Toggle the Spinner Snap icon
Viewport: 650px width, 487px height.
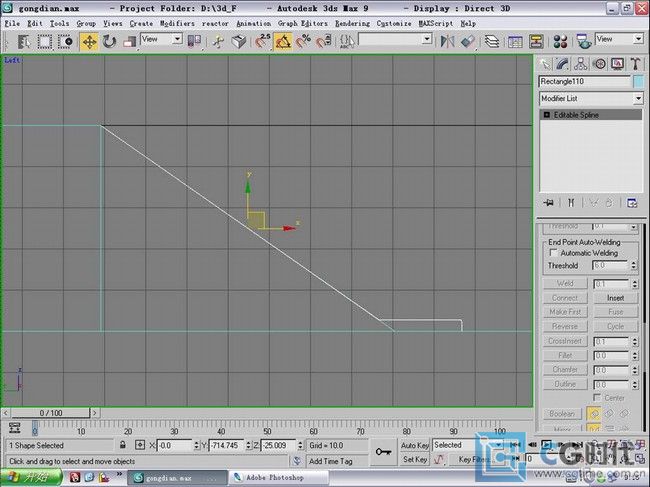click(324, 41)
